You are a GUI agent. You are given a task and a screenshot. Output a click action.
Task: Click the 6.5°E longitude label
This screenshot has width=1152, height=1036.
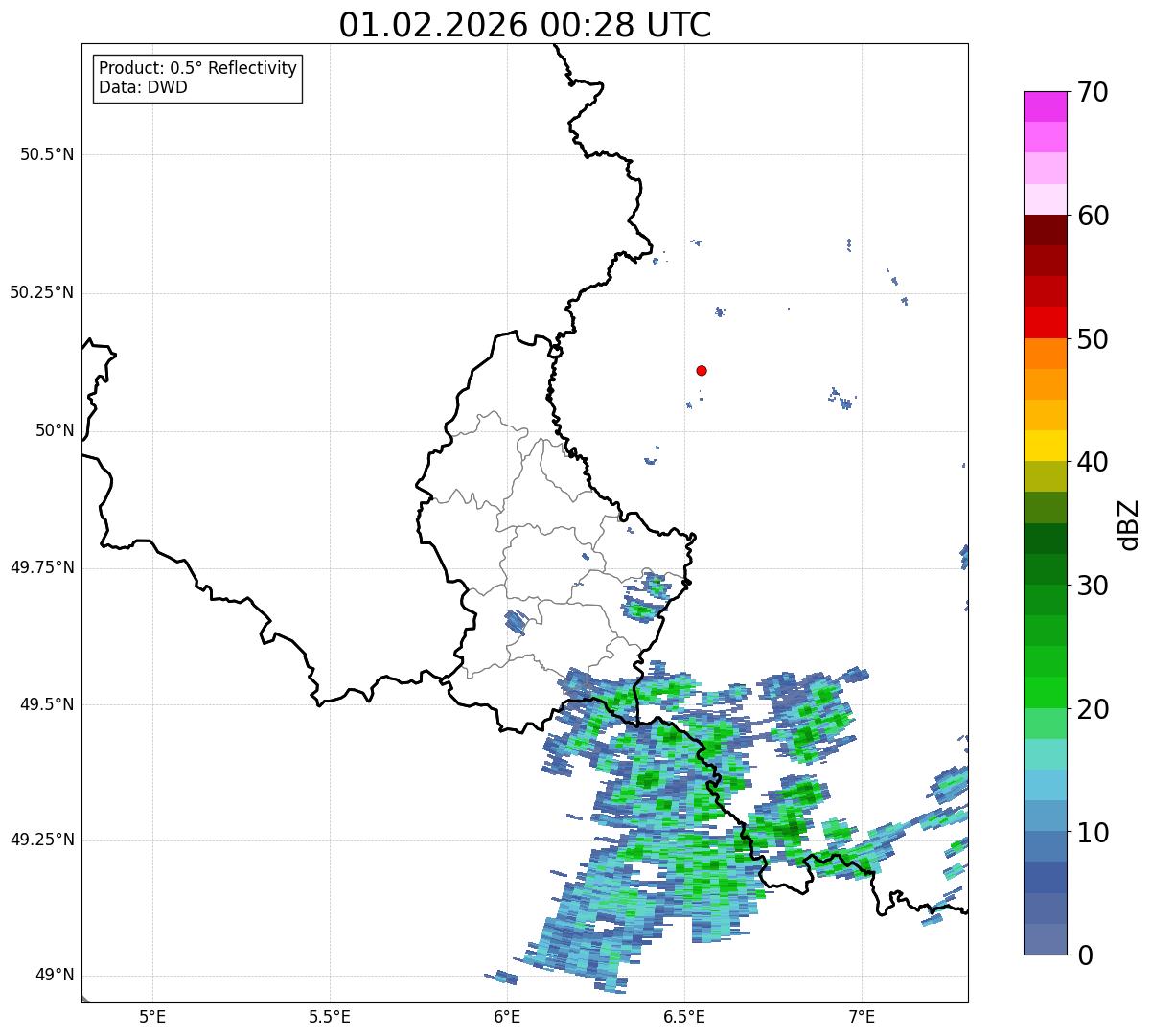coord(684,1016)
